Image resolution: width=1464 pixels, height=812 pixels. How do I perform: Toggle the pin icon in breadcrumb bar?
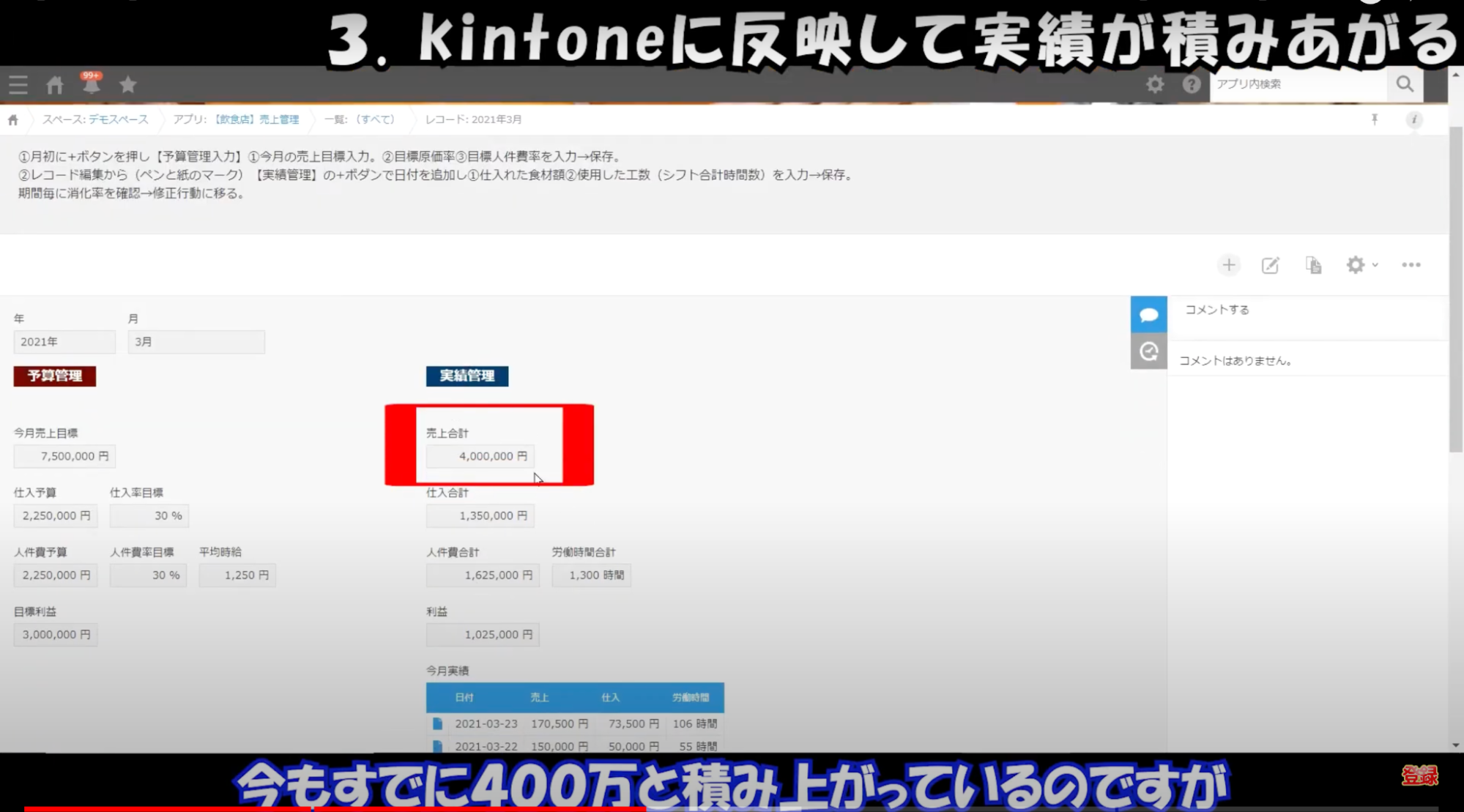pyautogui.click(x=1375, y=119)
